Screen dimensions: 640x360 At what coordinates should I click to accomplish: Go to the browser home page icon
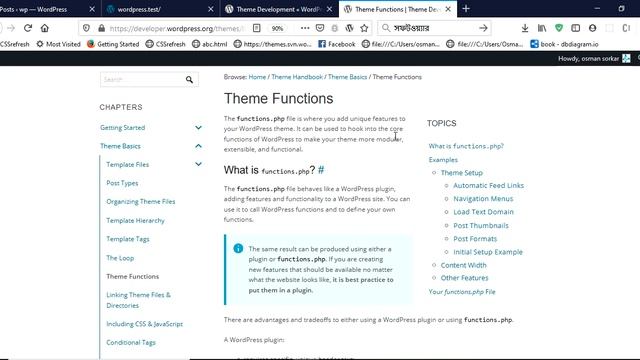pyautogui.click(x=44, y=28)
